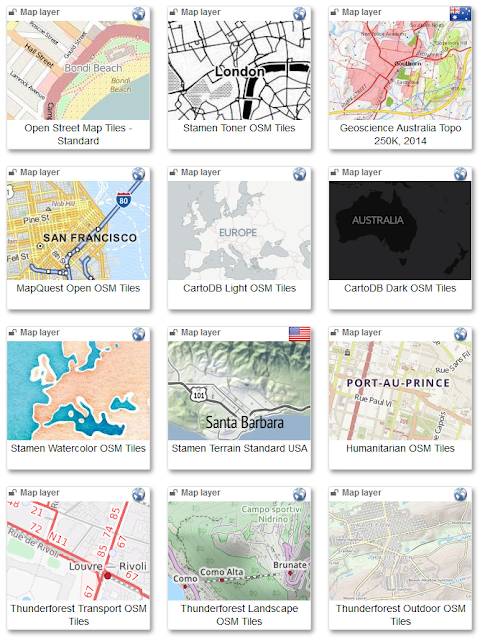
Task: Click open-lock icon on Open Street Map card
Action: (13, 12)
